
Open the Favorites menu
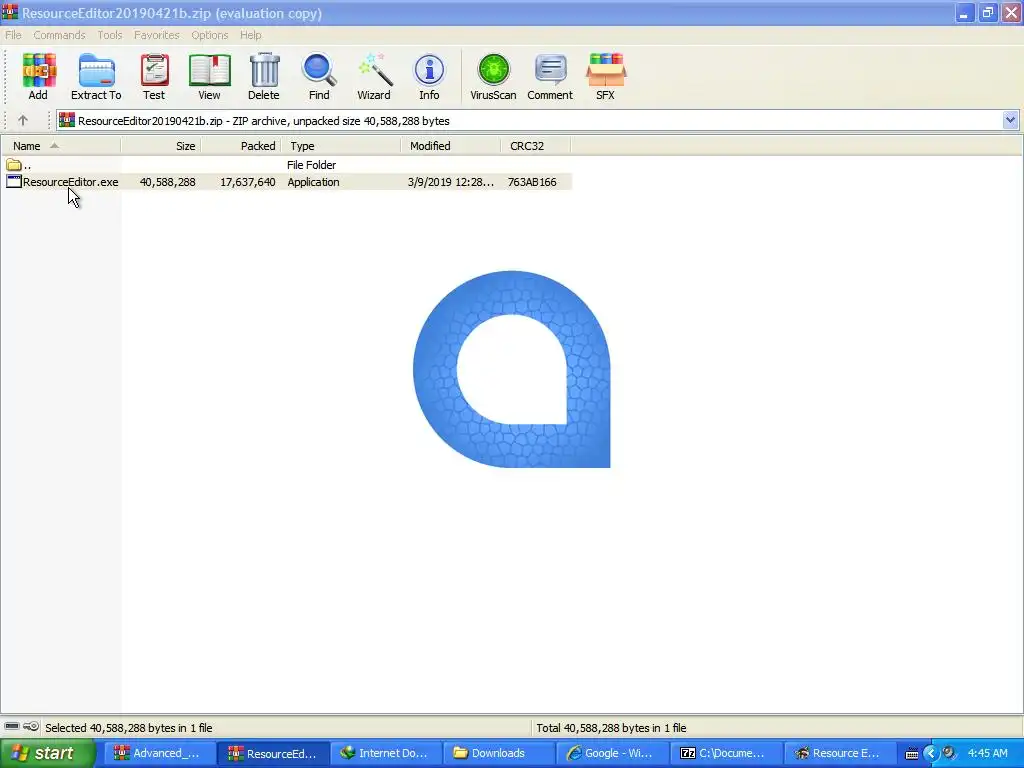click(157, 35)
